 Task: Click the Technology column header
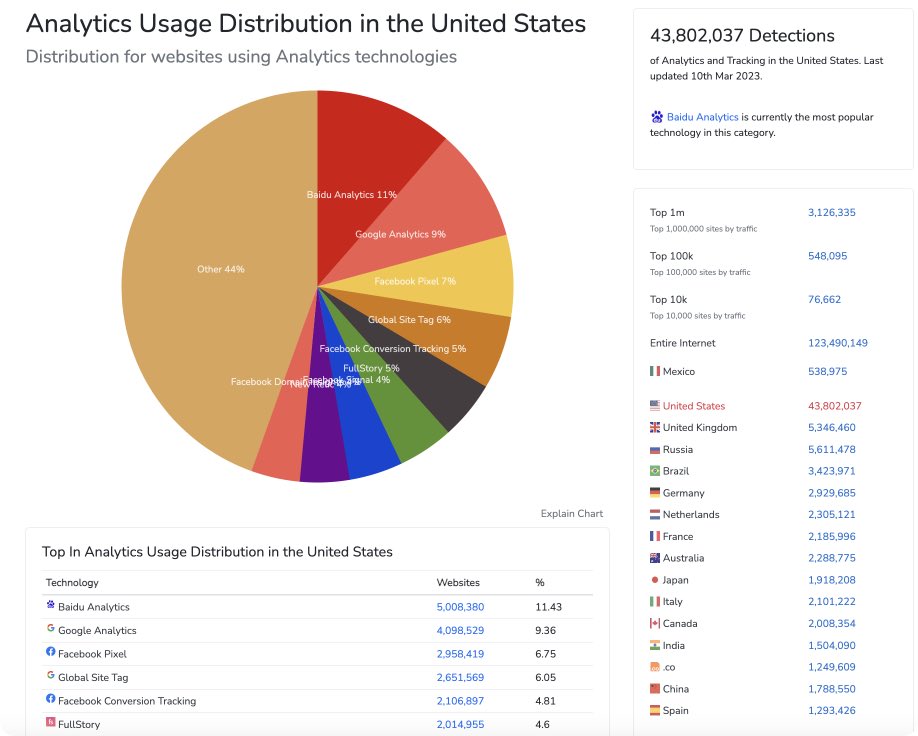tap(72, 583)
